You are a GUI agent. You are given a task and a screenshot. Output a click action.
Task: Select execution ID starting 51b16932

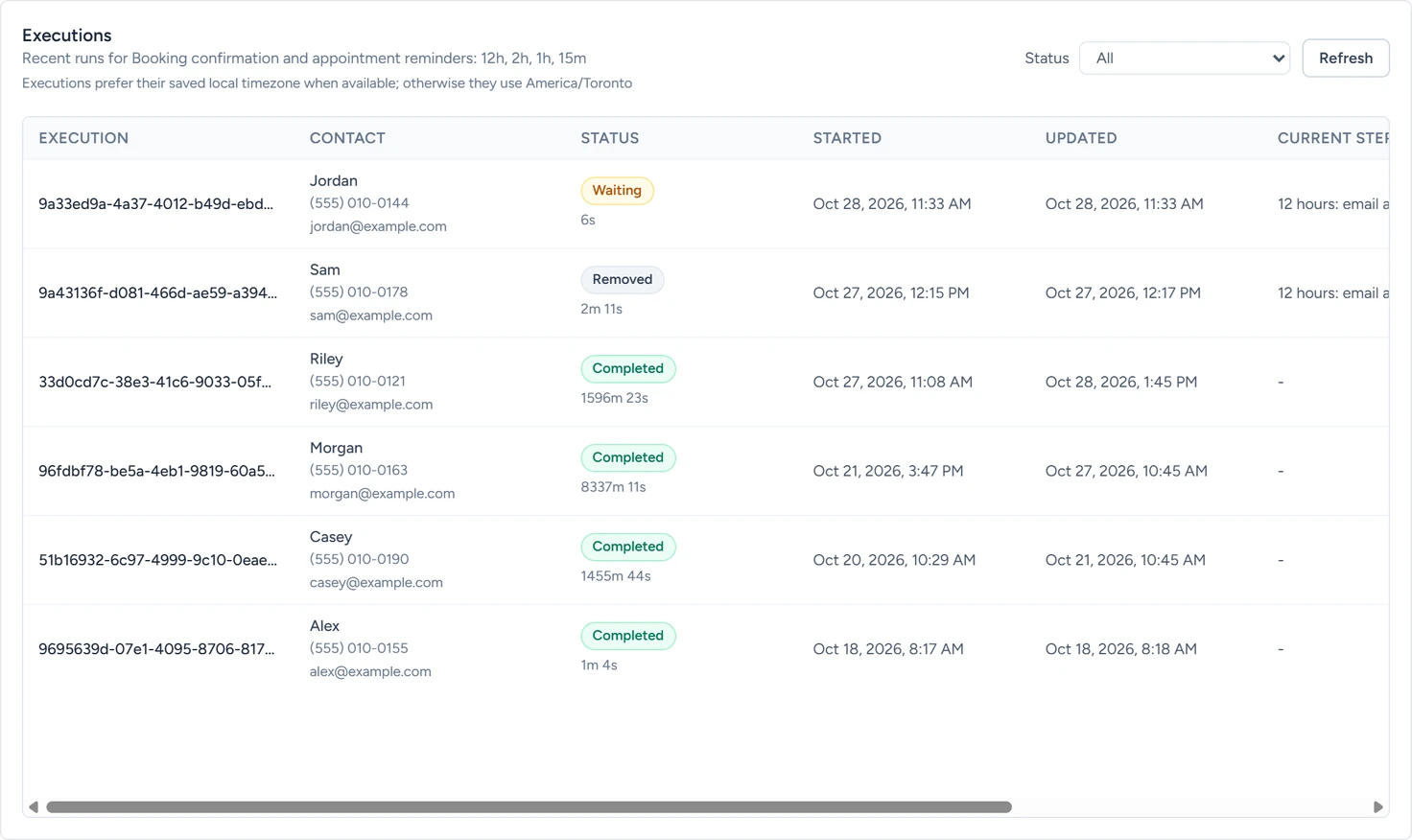(157, 561)
